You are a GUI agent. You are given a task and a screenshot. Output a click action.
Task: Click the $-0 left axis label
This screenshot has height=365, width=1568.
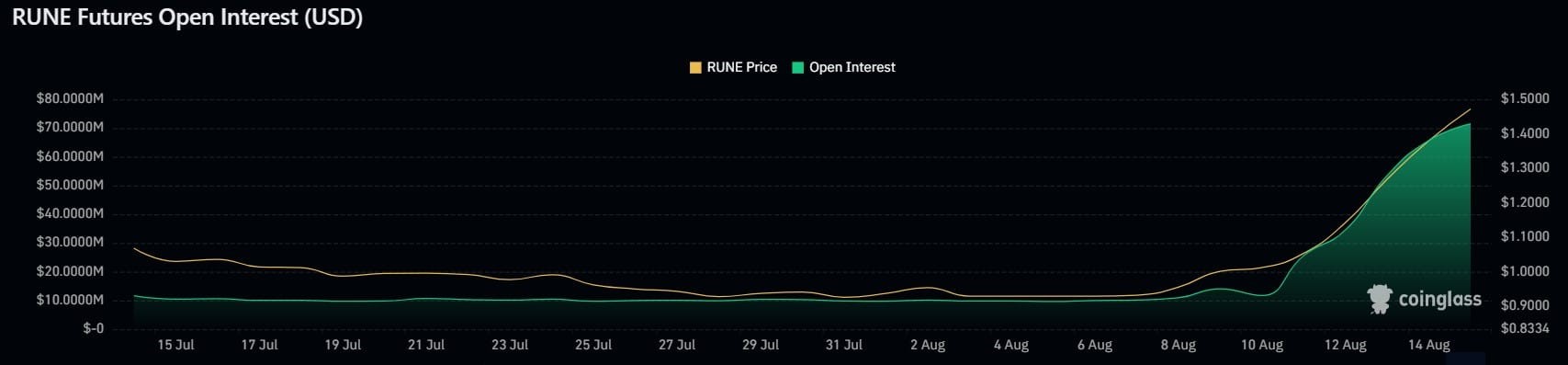coord(93,328)
